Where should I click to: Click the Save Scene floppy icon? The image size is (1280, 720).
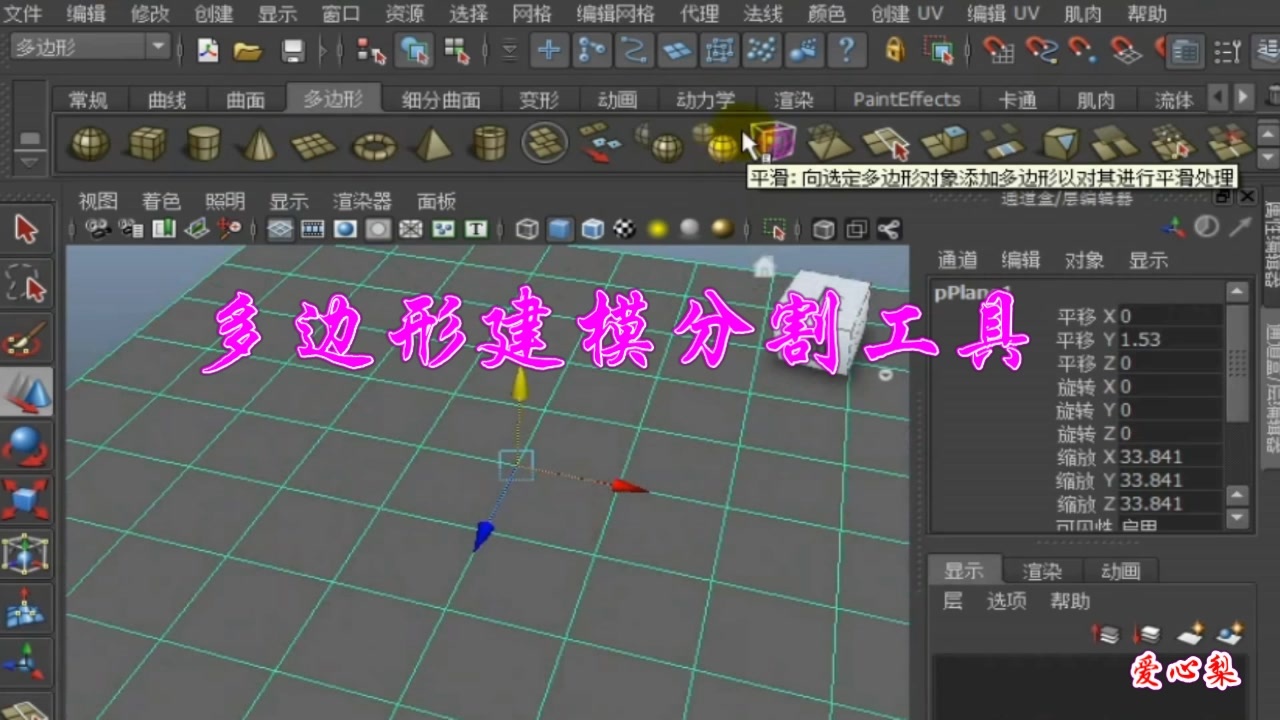point(292,50)
